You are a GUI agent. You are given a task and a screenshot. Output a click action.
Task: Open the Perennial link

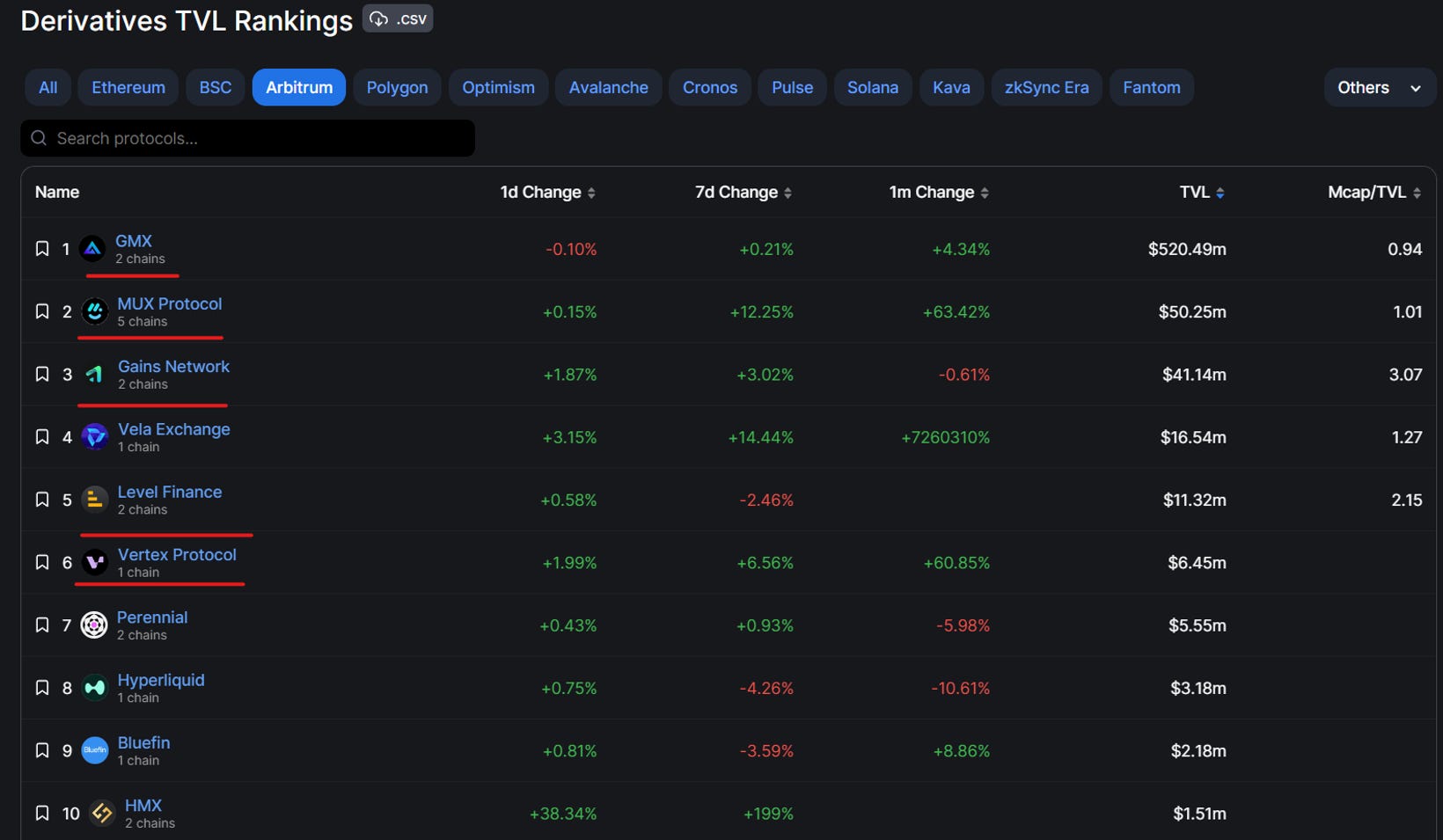(x=152, y=617)
